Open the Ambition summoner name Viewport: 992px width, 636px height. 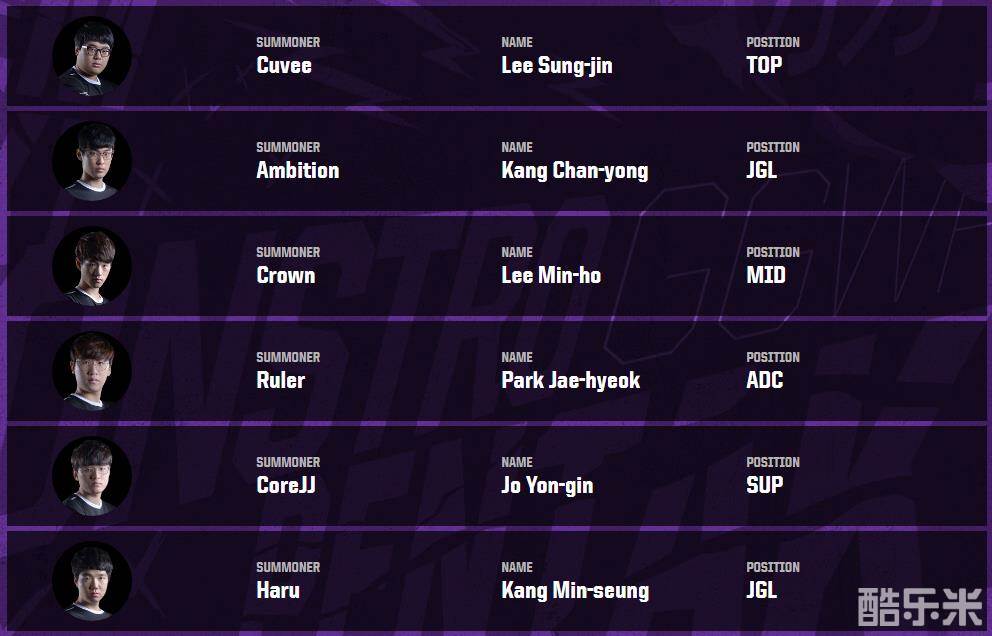click(x=297, y=171)
